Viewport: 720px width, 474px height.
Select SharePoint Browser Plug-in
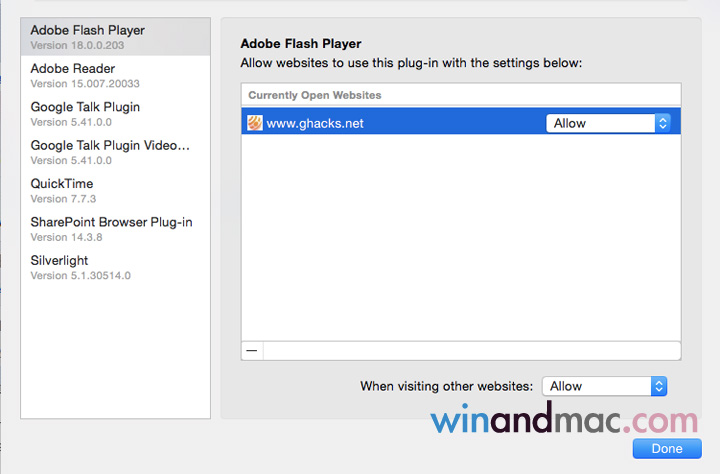(x=115, y=228)
